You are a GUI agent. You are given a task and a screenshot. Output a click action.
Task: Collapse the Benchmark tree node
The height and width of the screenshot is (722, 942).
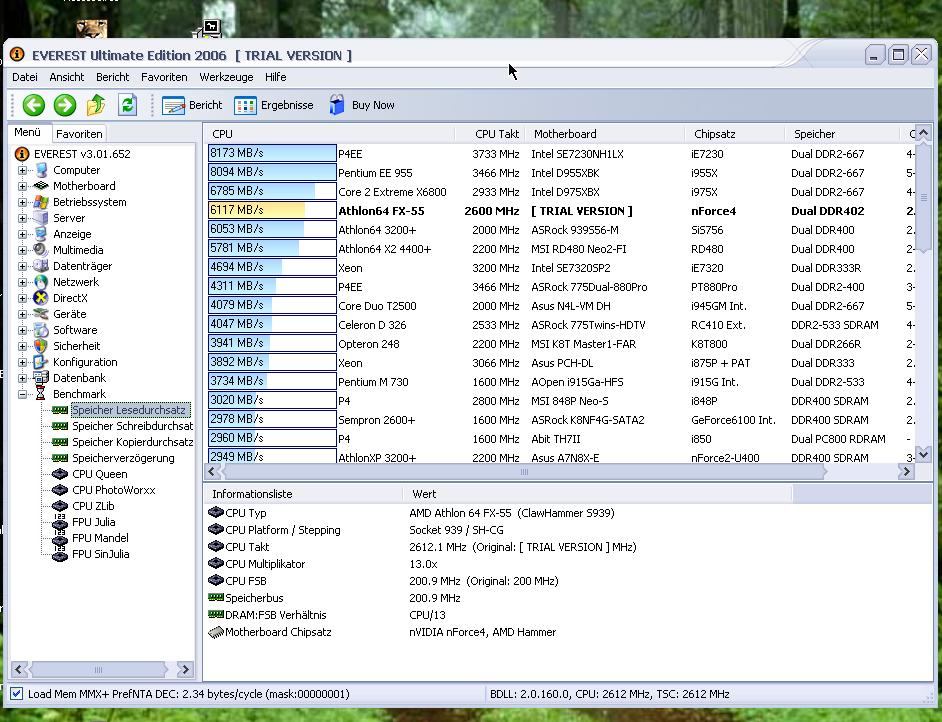(x=22, y=394)
